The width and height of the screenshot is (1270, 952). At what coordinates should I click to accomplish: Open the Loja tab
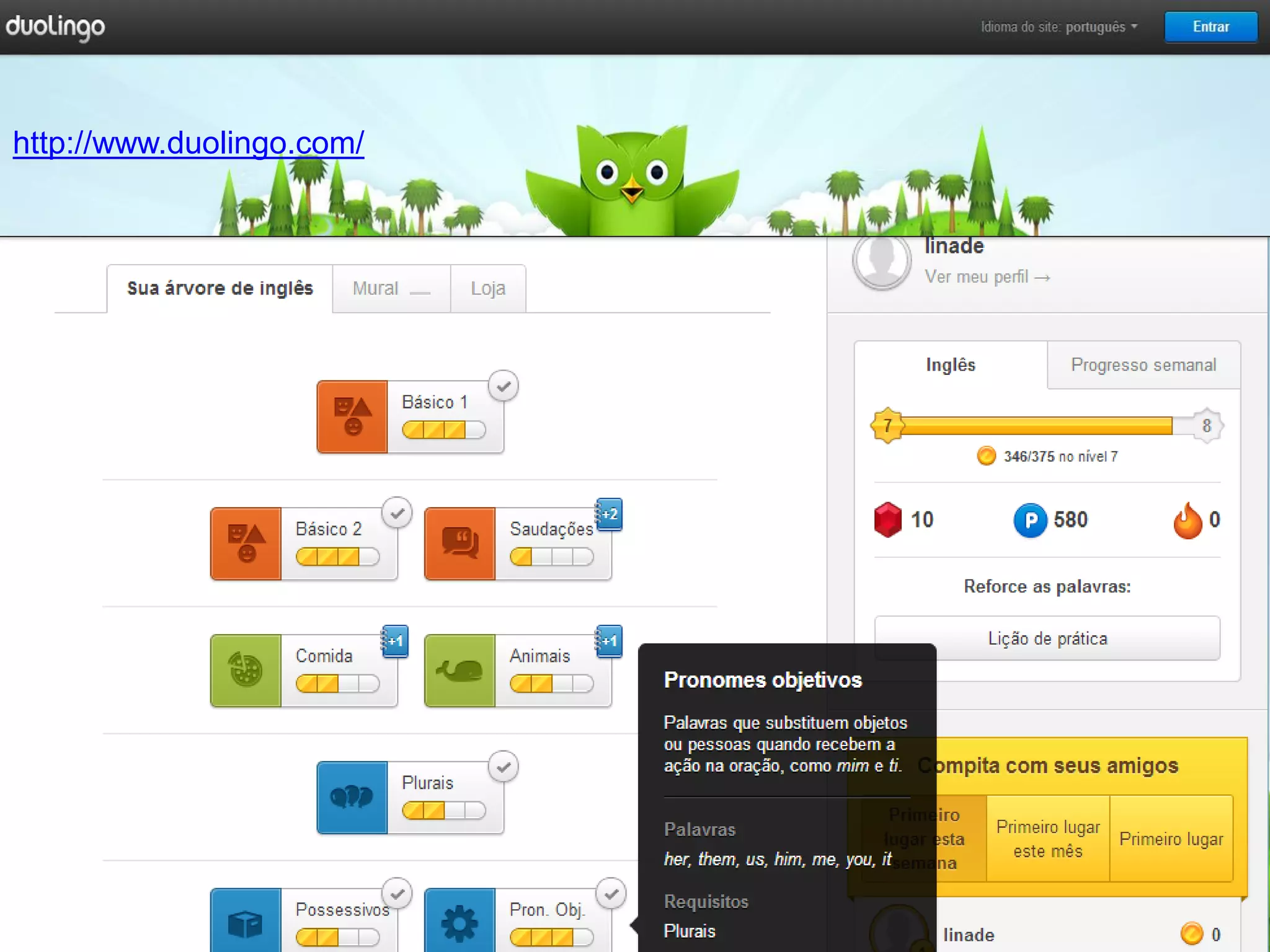(x=488, y=289)
